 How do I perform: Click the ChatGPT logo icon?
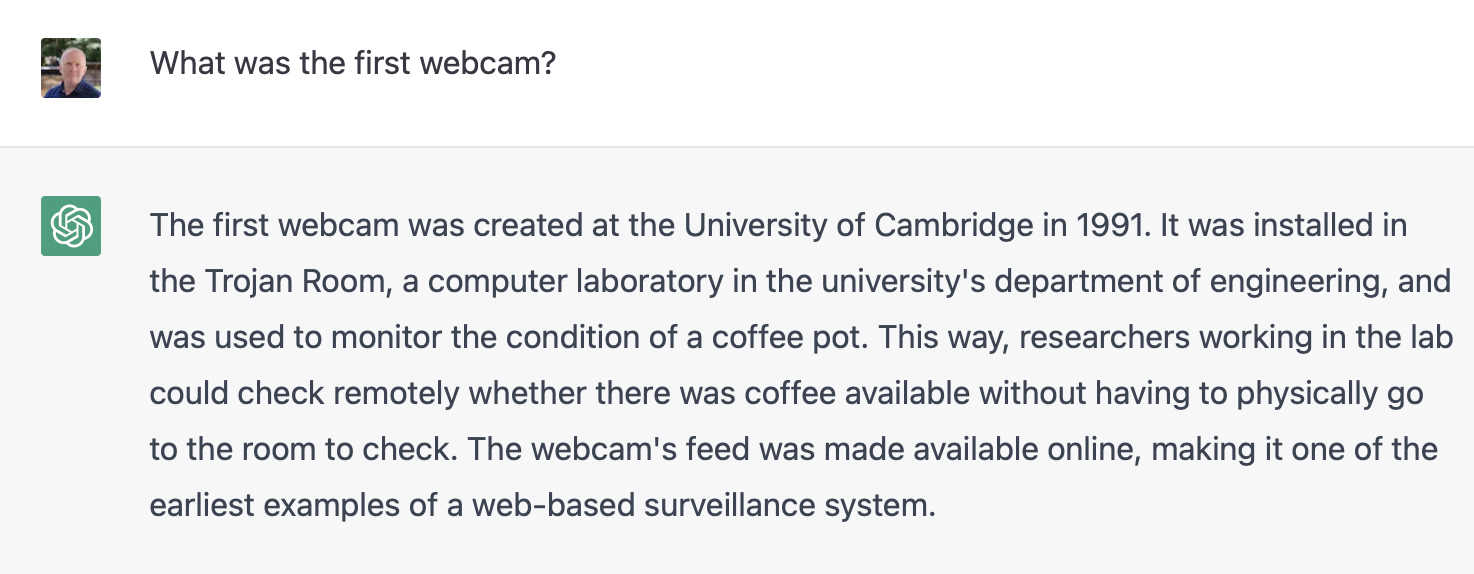point(71,226)
